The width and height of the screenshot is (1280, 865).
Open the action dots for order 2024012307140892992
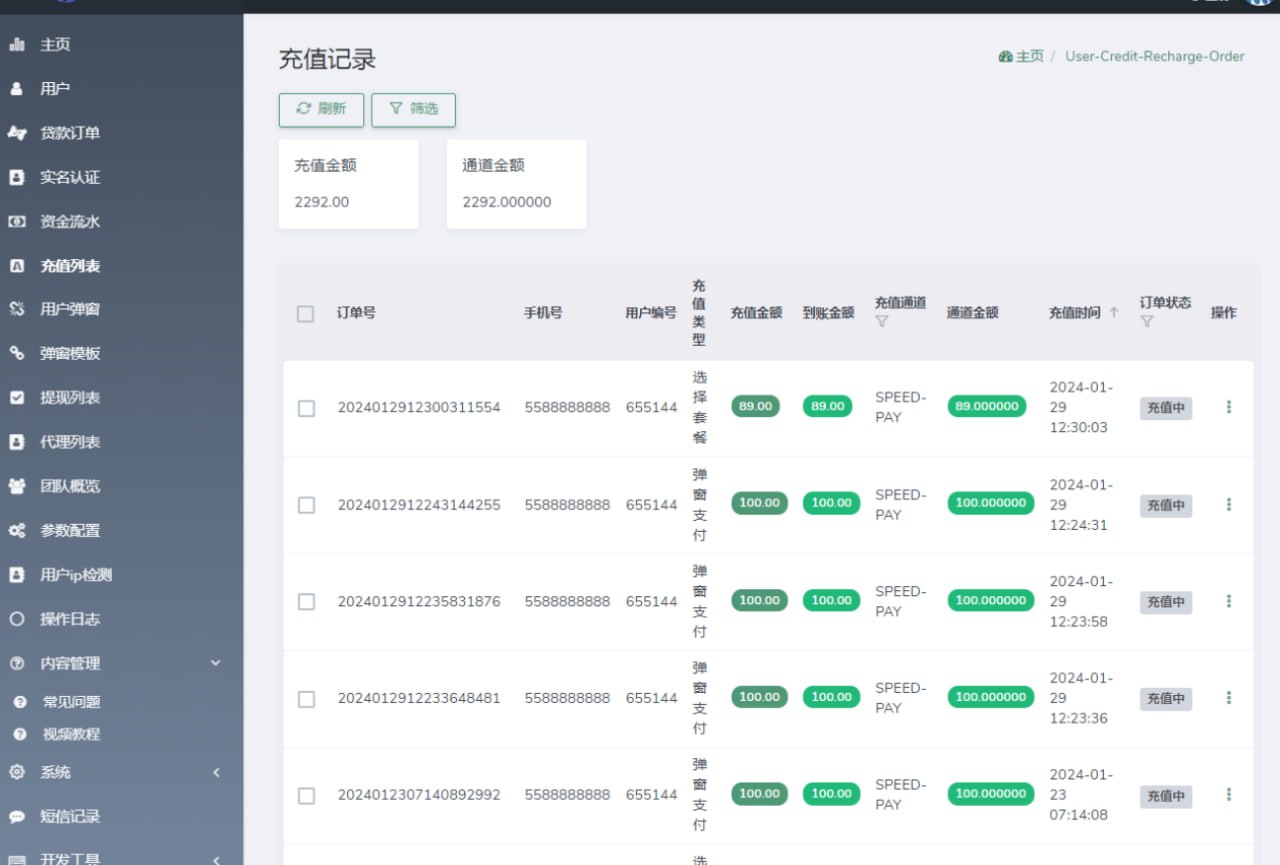click(1228, 794)
